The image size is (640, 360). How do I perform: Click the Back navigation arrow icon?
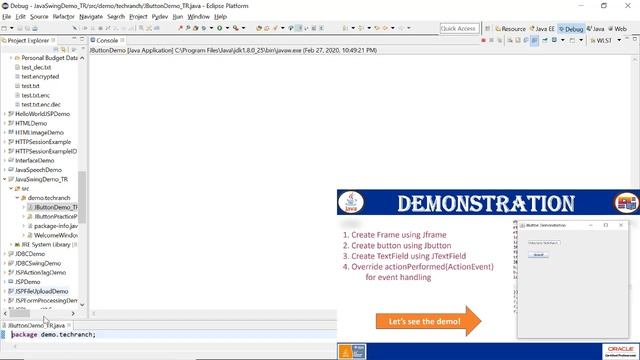385,28
